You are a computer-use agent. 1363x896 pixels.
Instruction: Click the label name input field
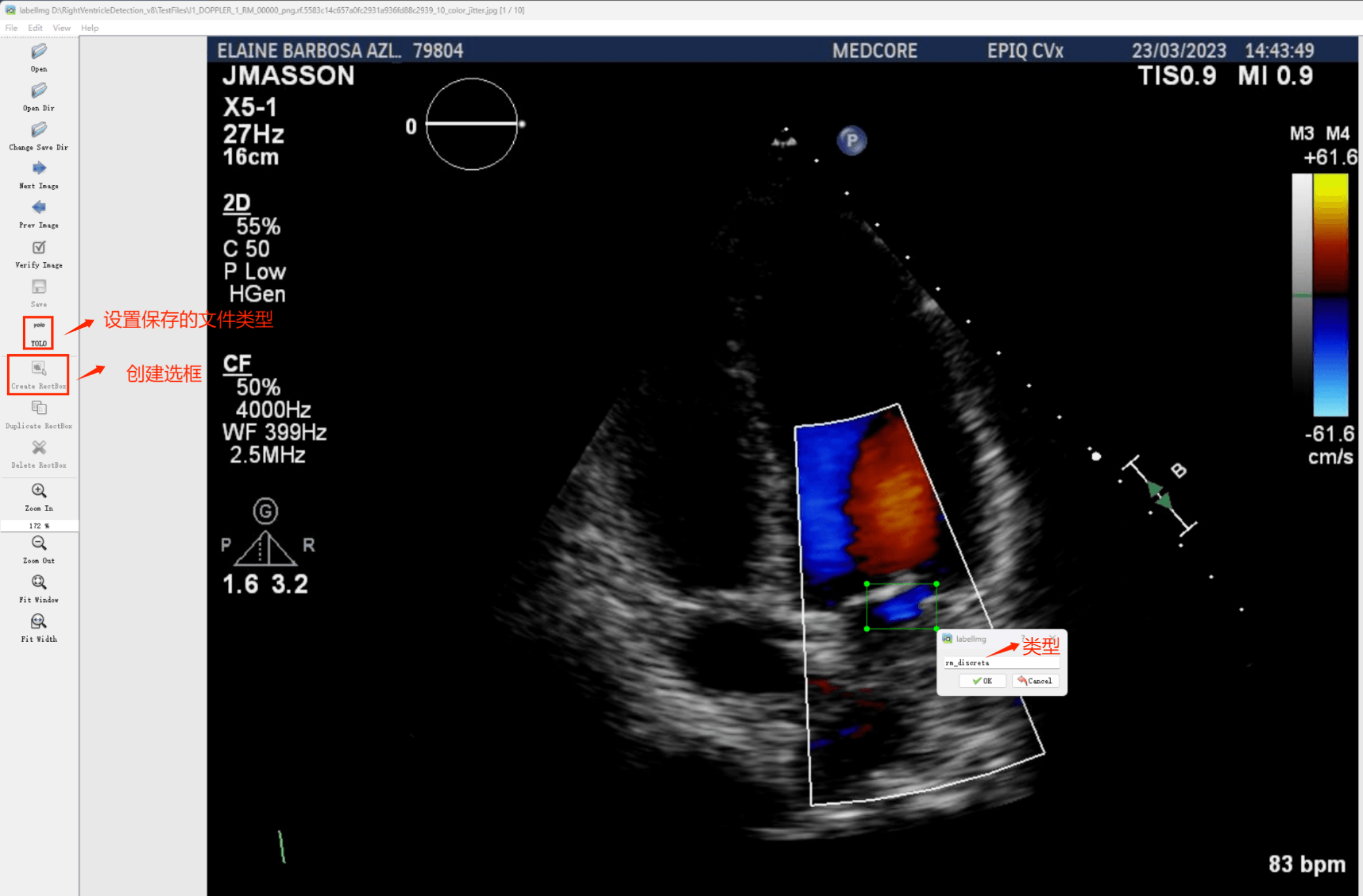(1000, 663)
